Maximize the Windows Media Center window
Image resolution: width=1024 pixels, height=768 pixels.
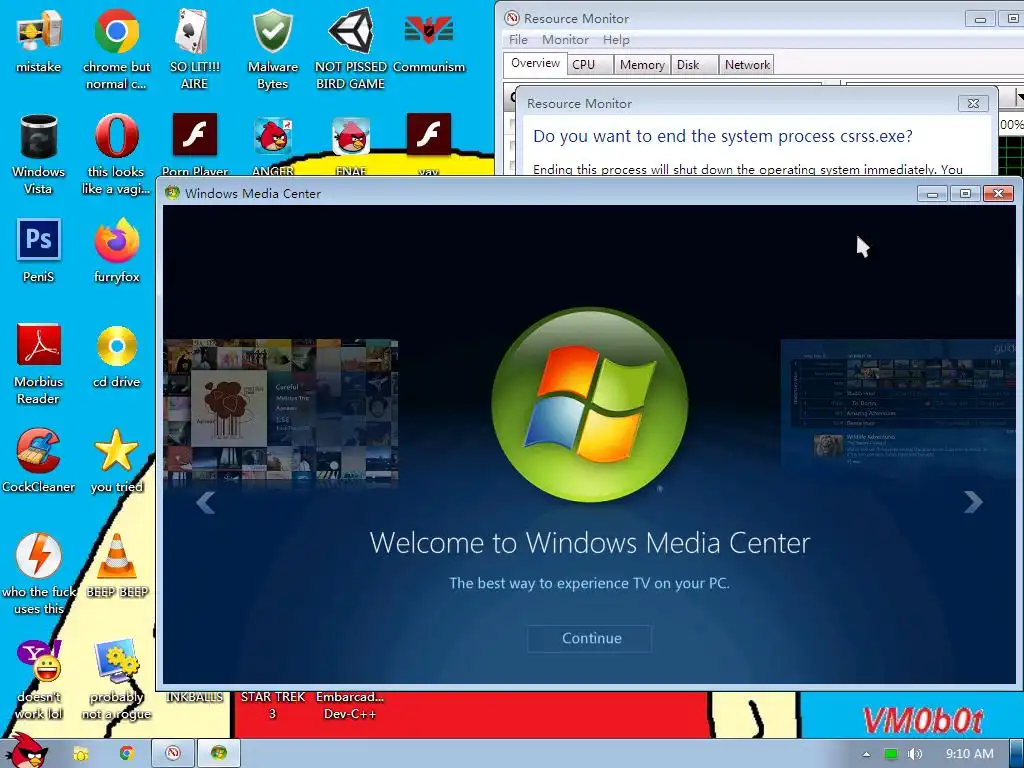point(965,193)
